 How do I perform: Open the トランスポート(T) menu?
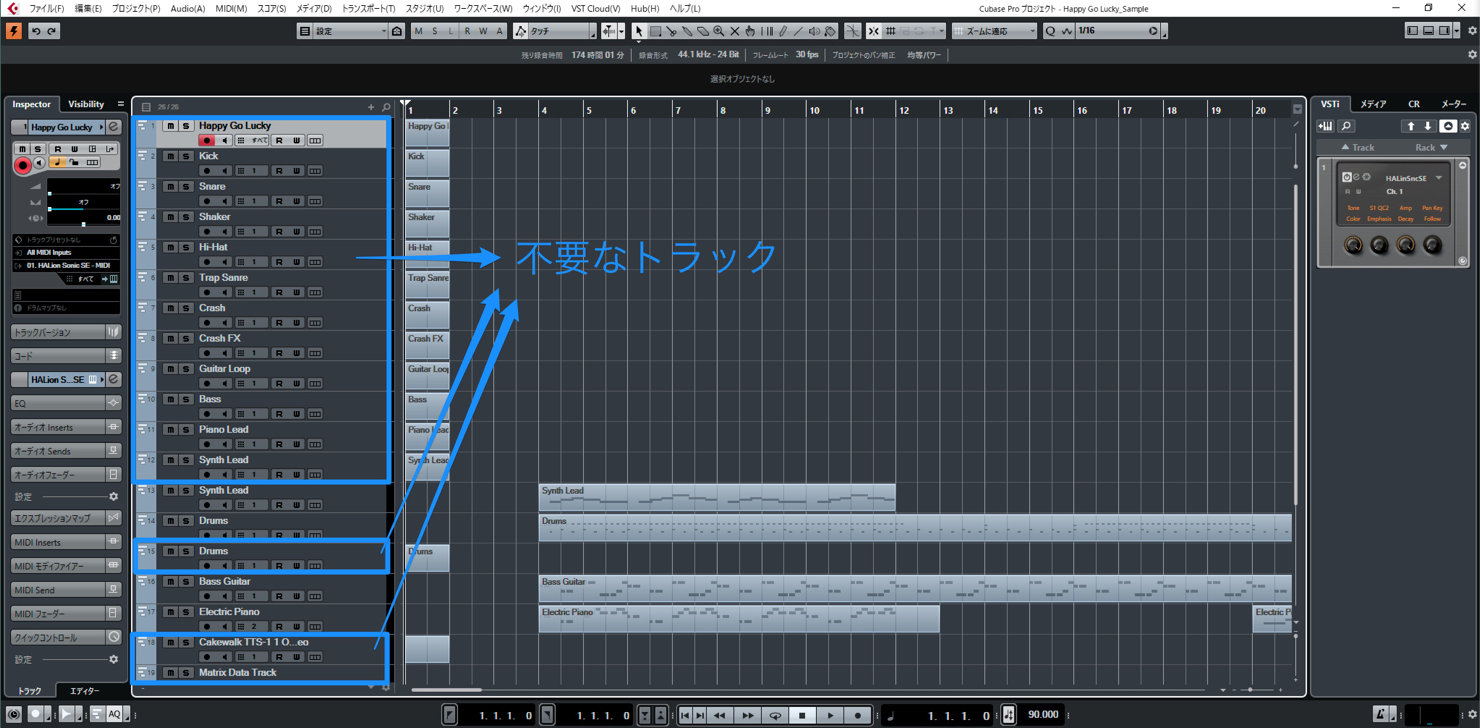369,8
